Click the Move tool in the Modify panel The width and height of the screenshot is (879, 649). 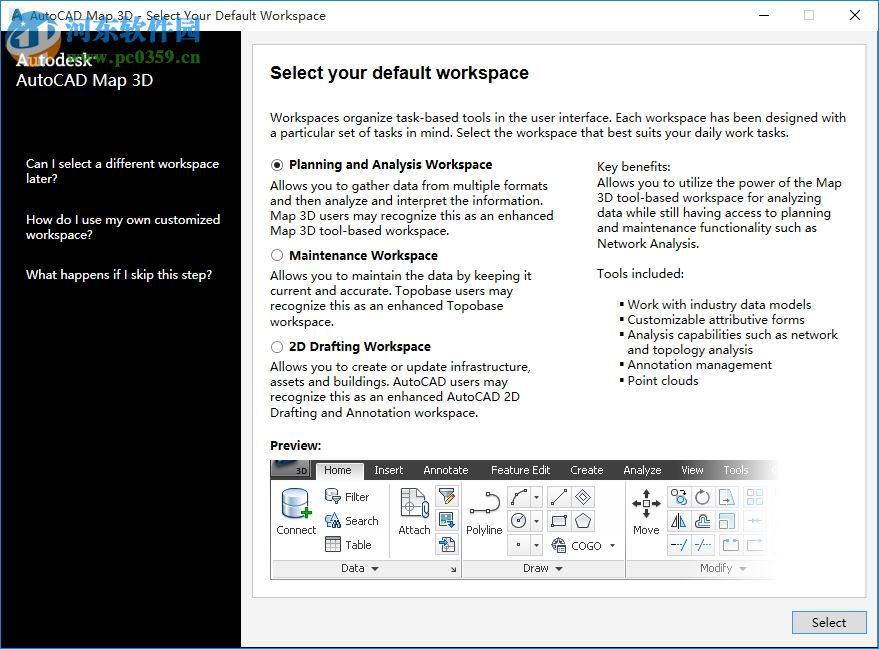tap(644, 510)
